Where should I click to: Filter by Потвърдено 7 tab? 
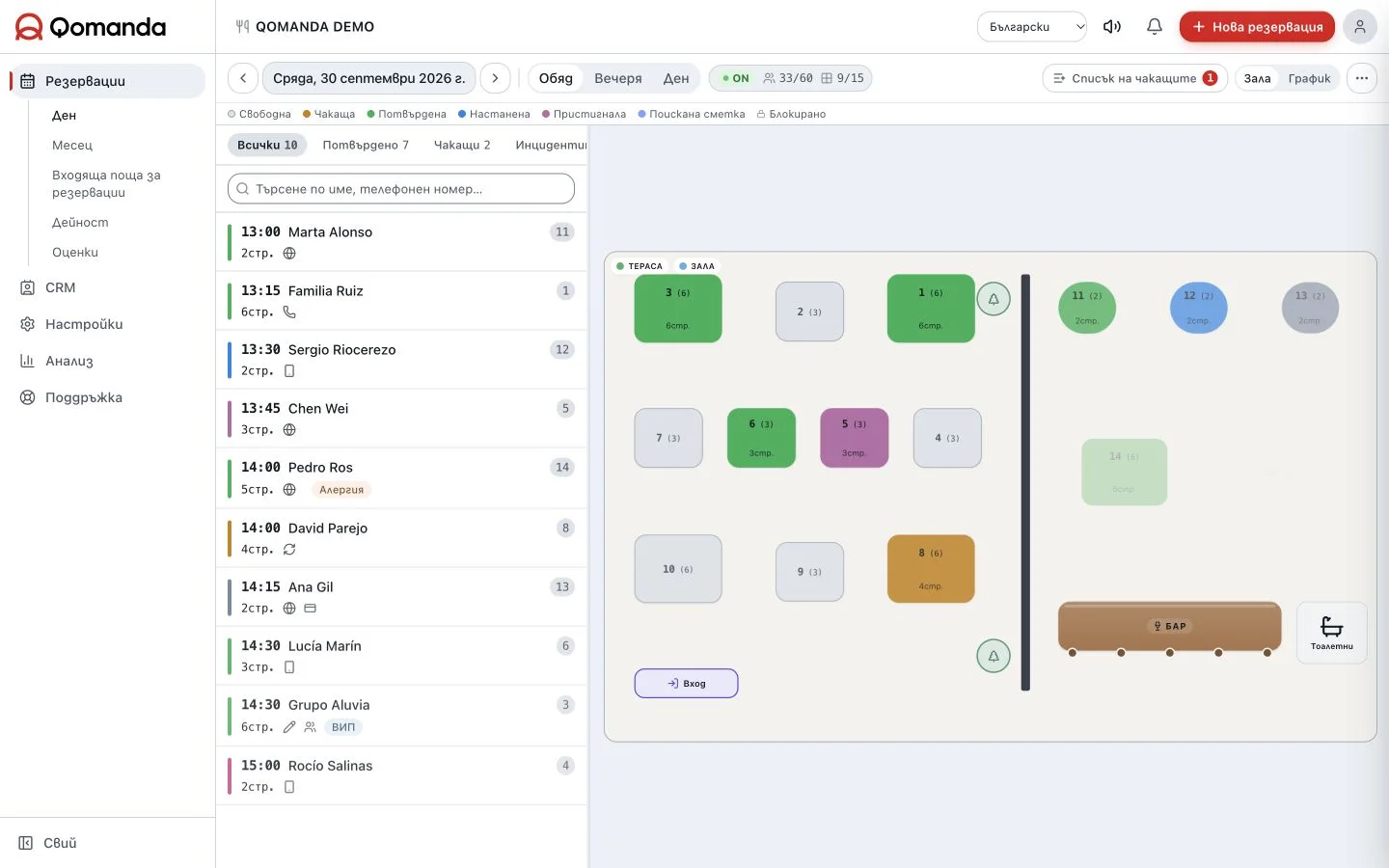click(366, 145)
